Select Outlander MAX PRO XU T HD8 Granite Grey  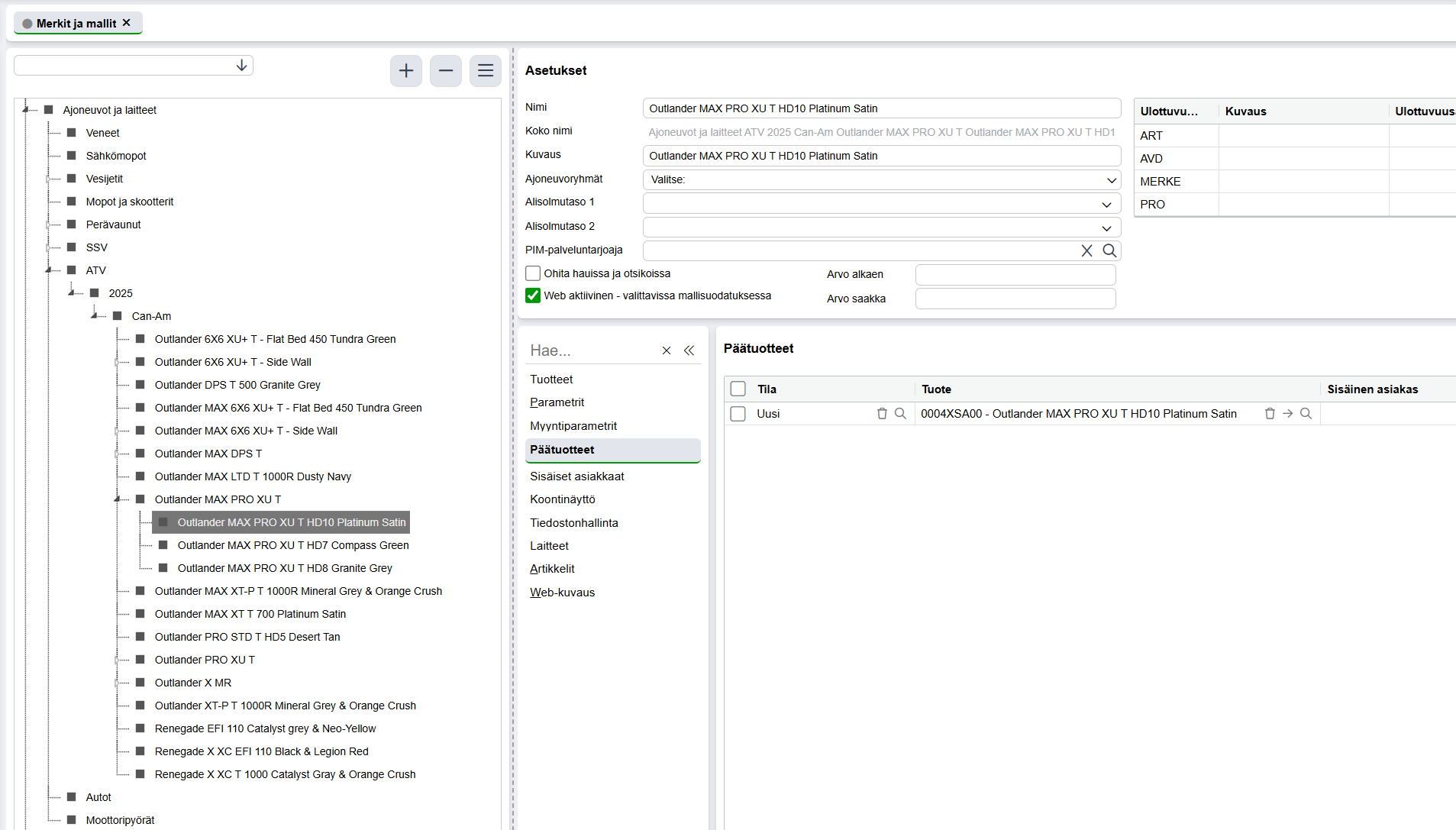(x=285, y=568)
